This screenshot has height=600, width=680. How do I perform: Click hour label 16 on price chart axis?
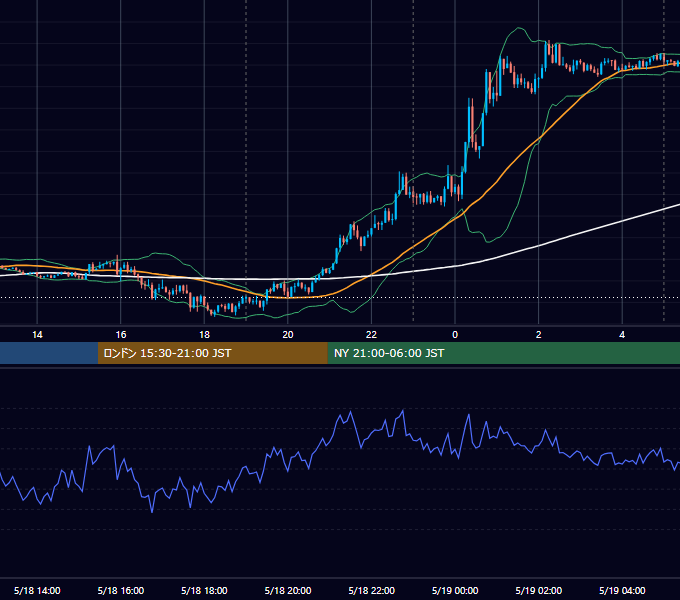coord(121,335)
